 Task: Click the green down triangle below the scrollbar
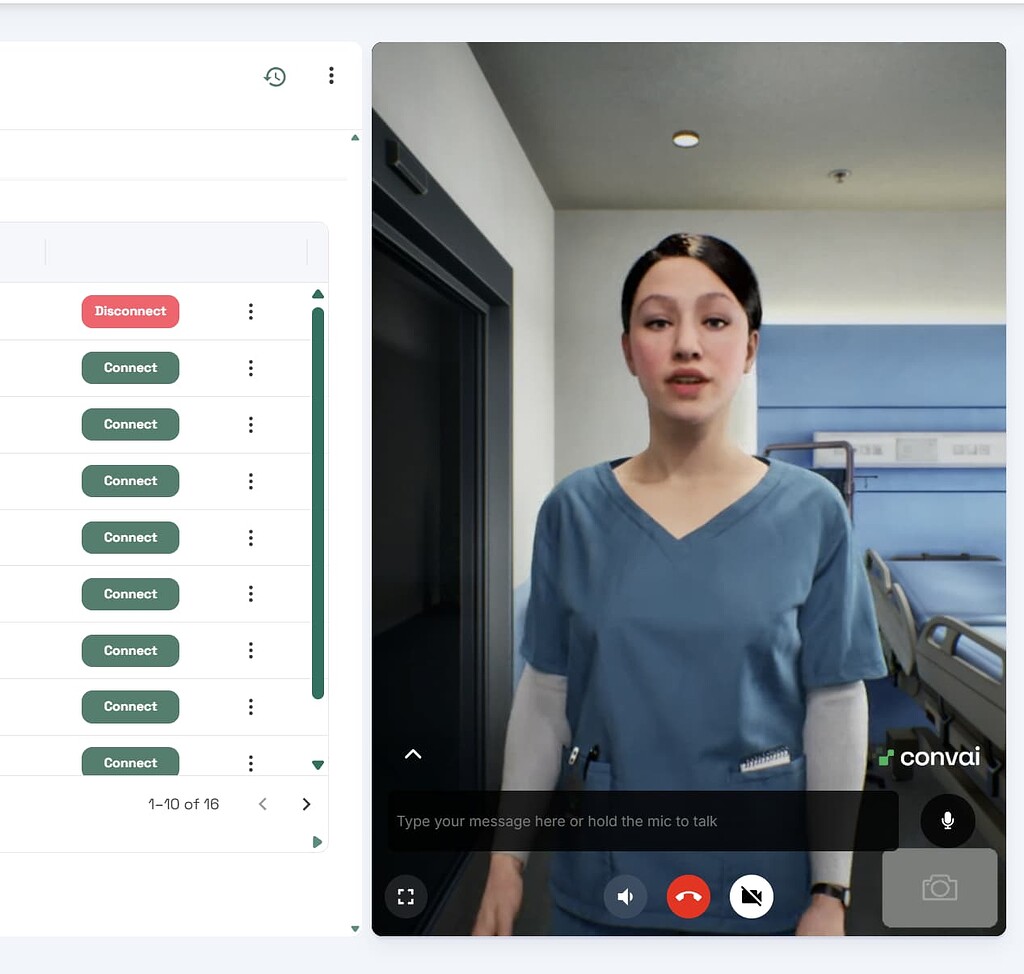pyautogui.click(x=318, y=764)
